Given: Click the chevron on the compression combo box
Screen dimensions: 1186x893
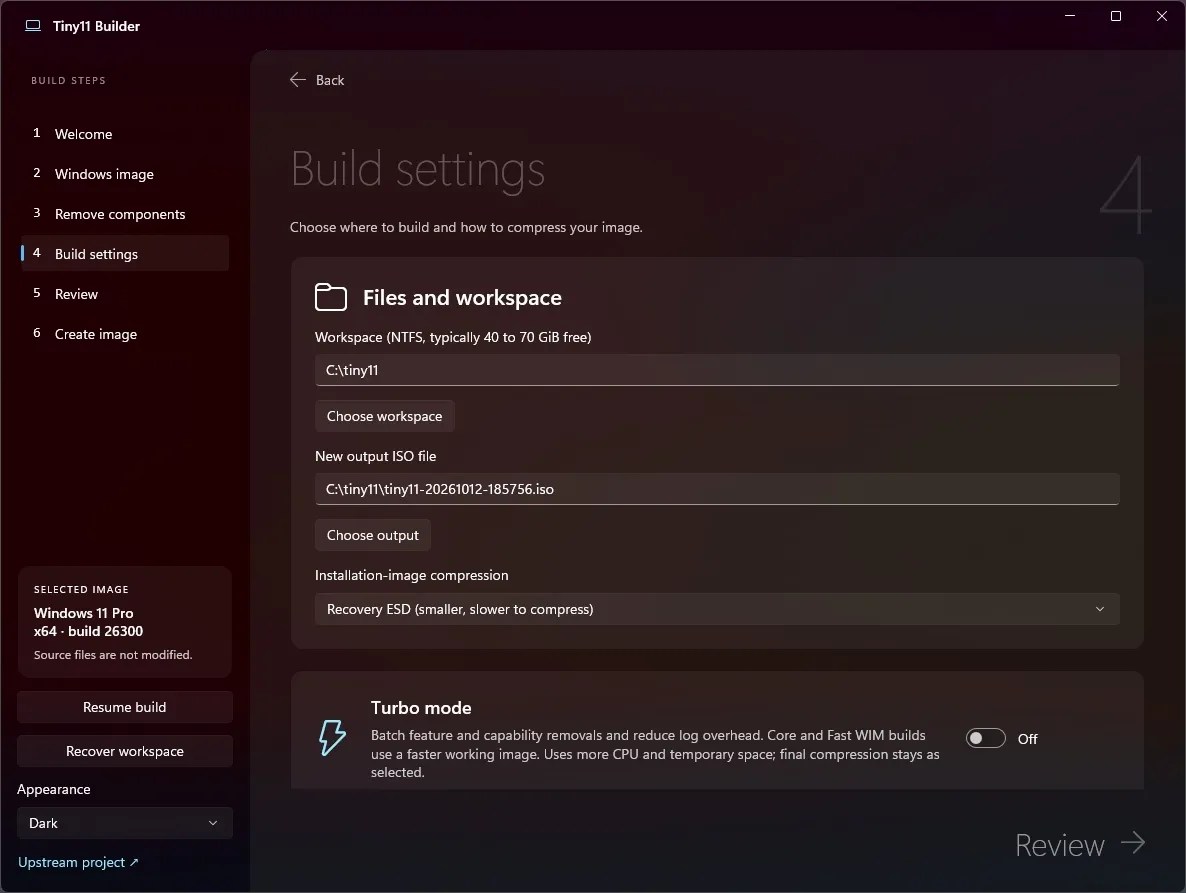Looking at the screenshot, I should tap(1100, 609).
